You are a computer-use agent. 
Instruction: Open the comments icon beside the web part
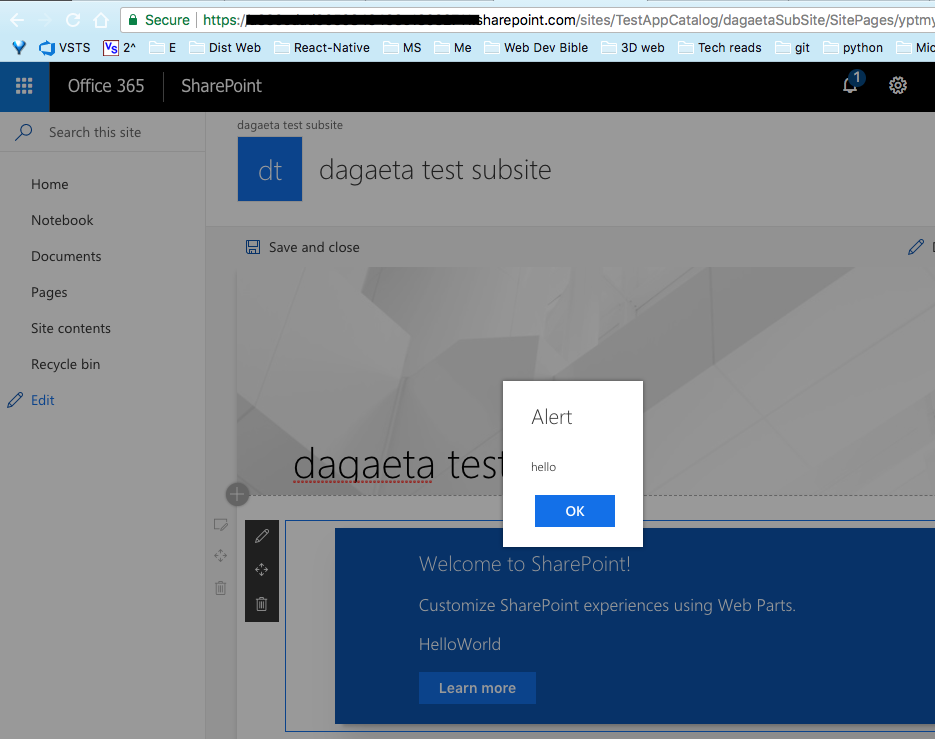click(222, 524)
